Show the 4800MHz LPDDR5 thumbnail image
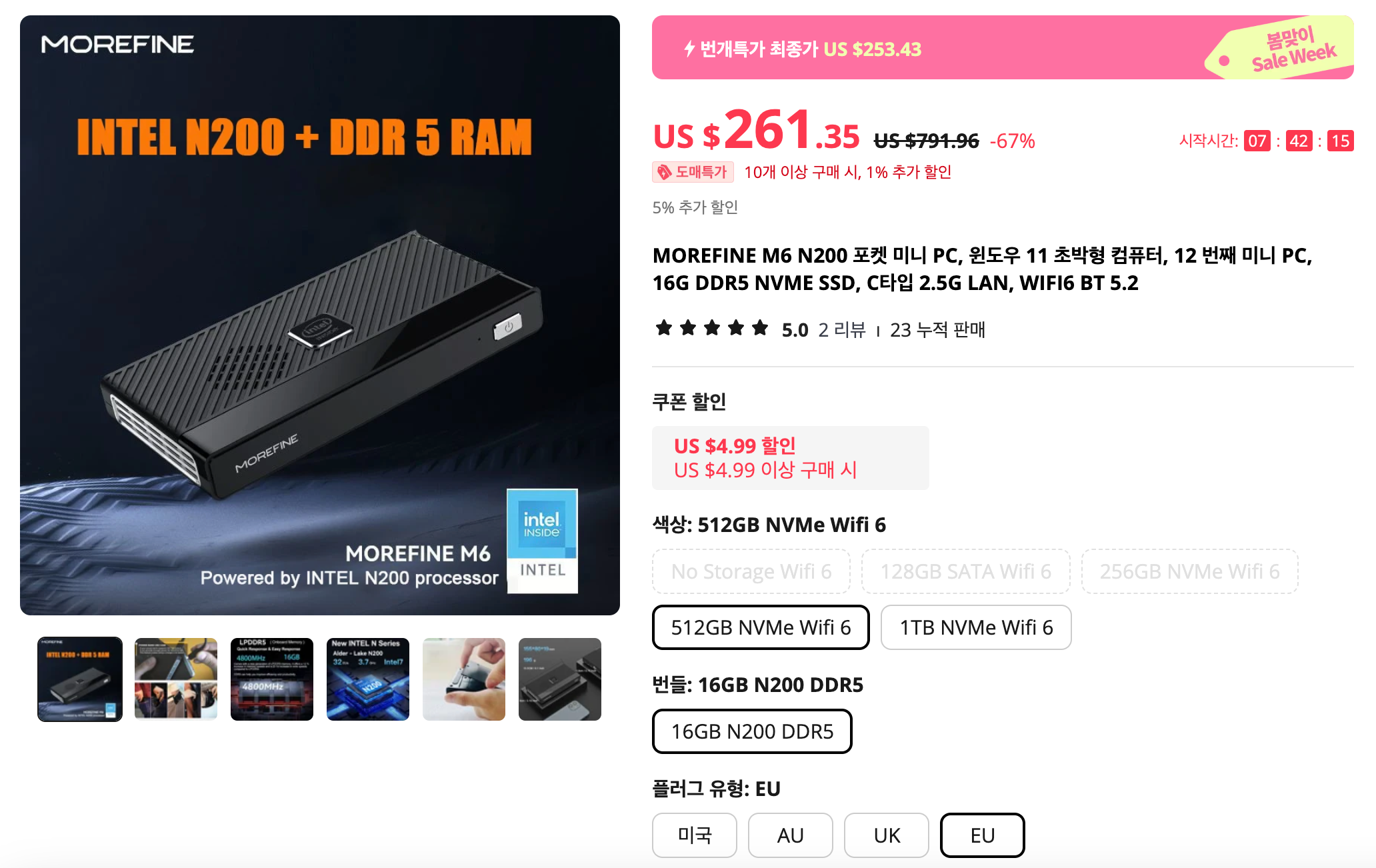The width and height of the screenshot is (1376, 868). pyautogui.click(x=272, y=679)
